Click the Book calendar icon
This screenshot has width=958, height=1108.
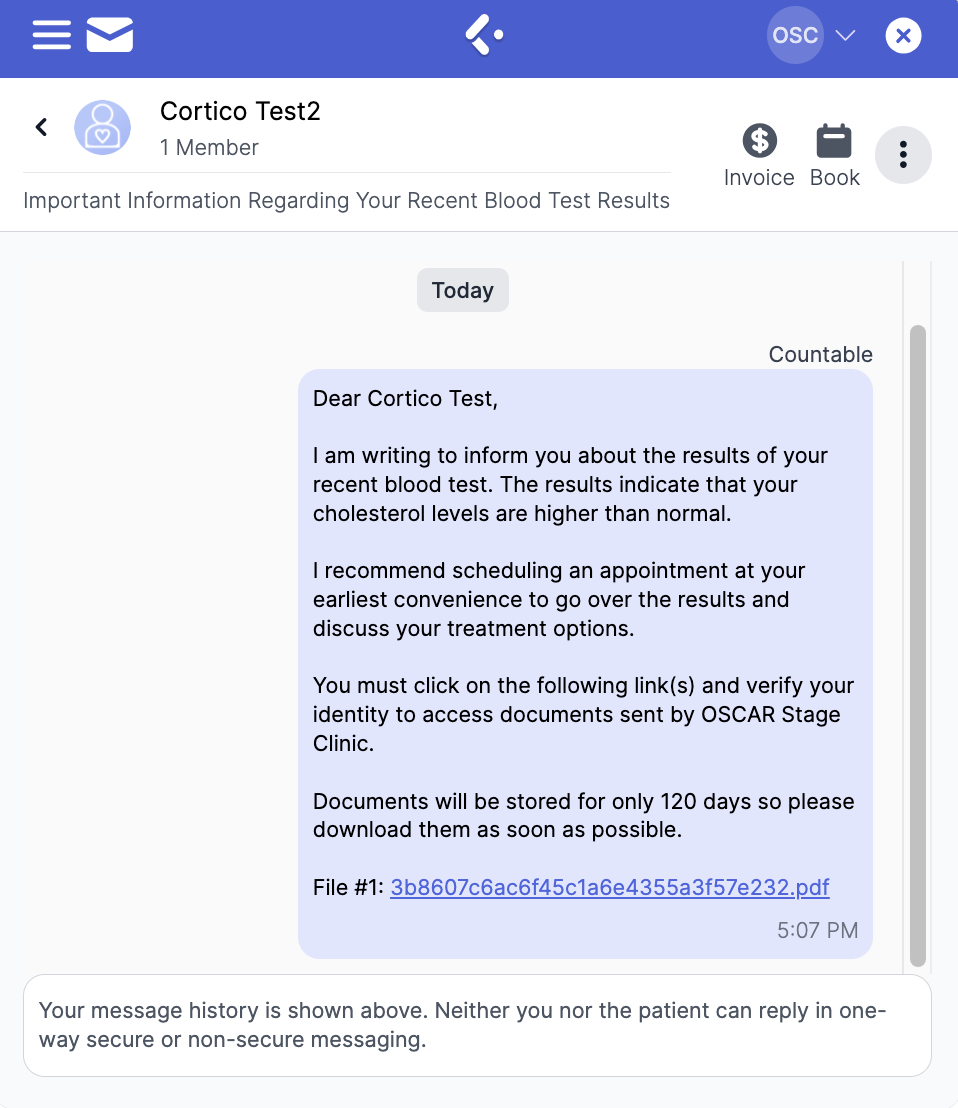pos(834,141)
